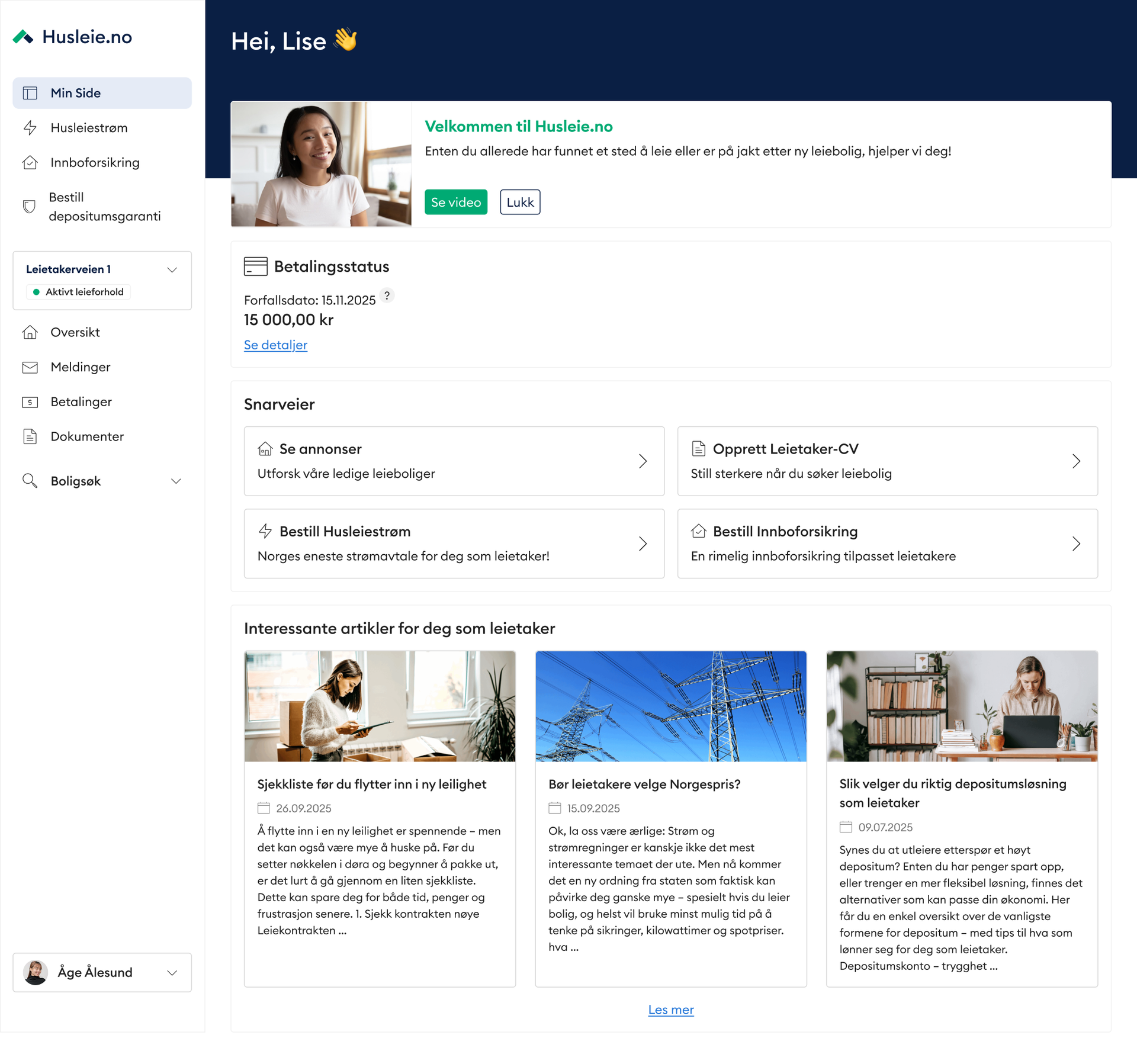The width and height of the screenshot is (1137, 1064).
Task: Follow the Les mer link below articles
Action: click(670, 1010)
